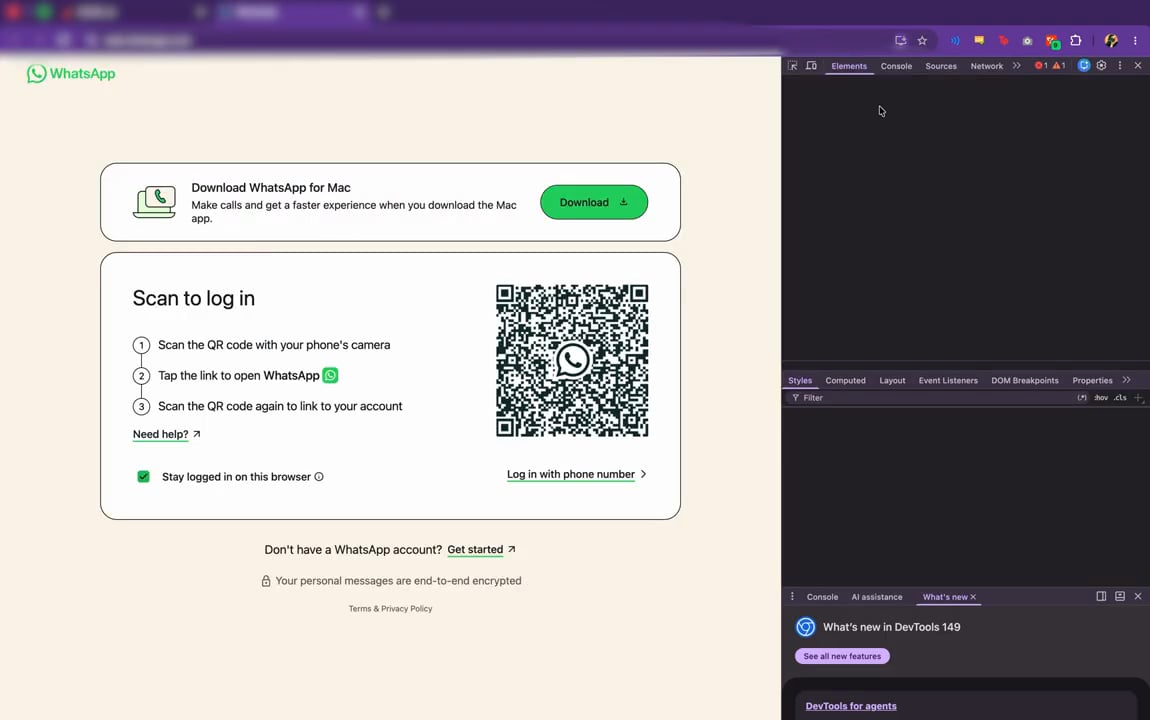Select the What's new drawer tab

click(945, 597)
